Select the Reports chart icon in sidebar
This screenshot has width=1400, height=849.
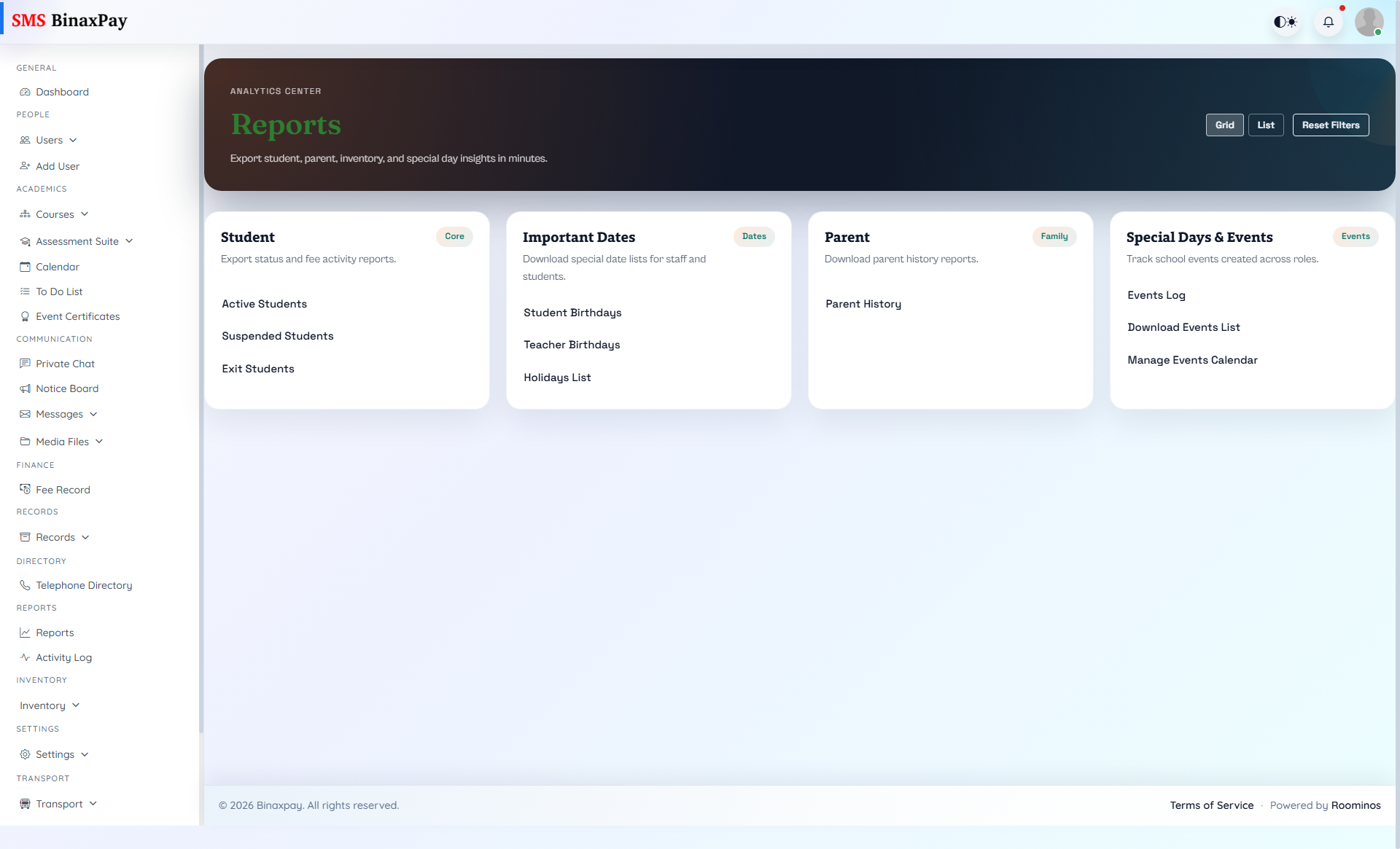point(25,633)
